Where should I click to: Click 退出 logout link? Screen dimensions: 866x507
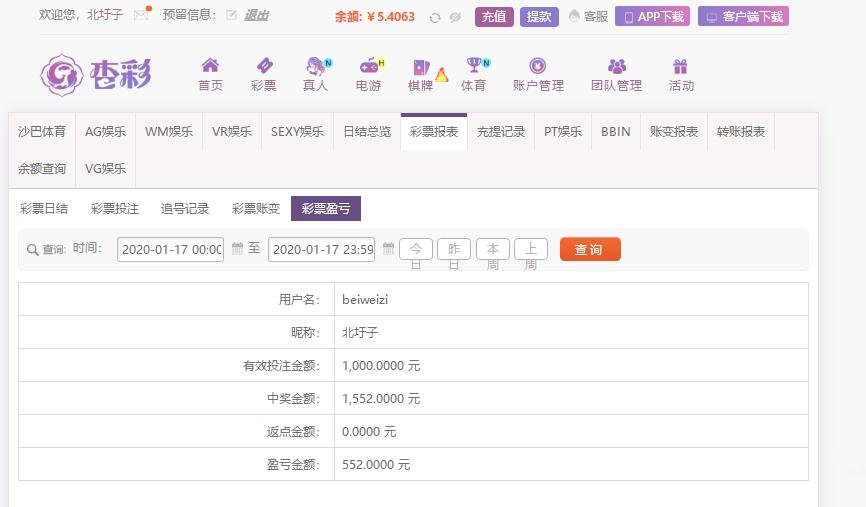[x=256, y=15]
